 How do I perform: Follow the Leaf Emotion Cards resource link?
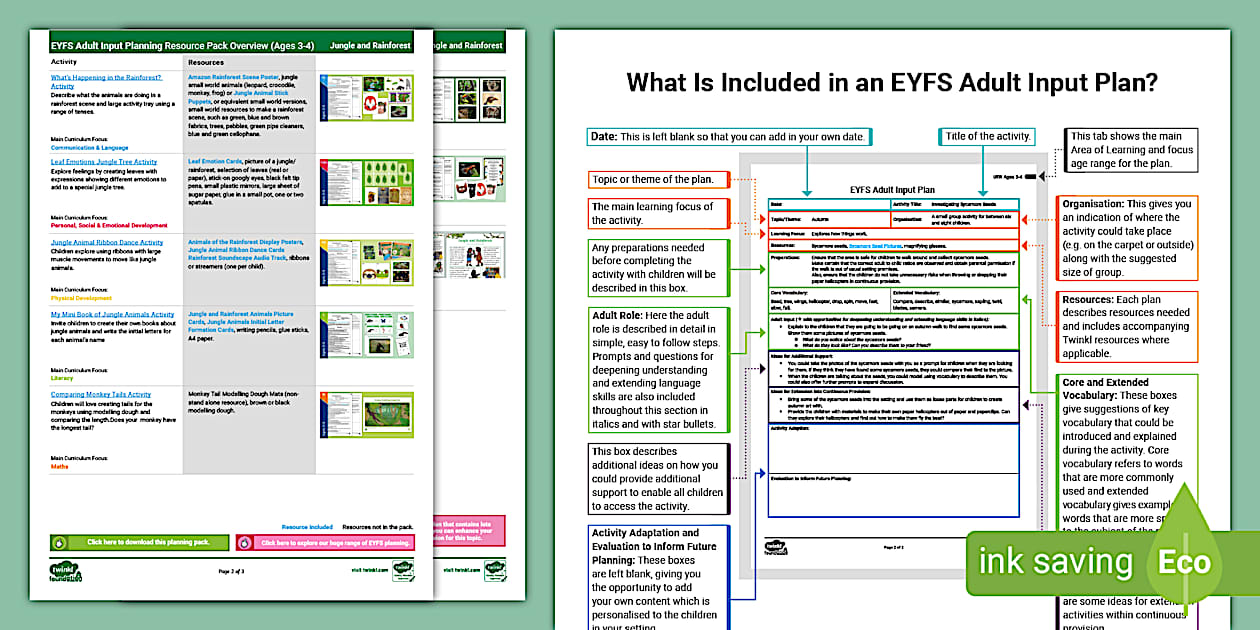click(x=216, y=161)
